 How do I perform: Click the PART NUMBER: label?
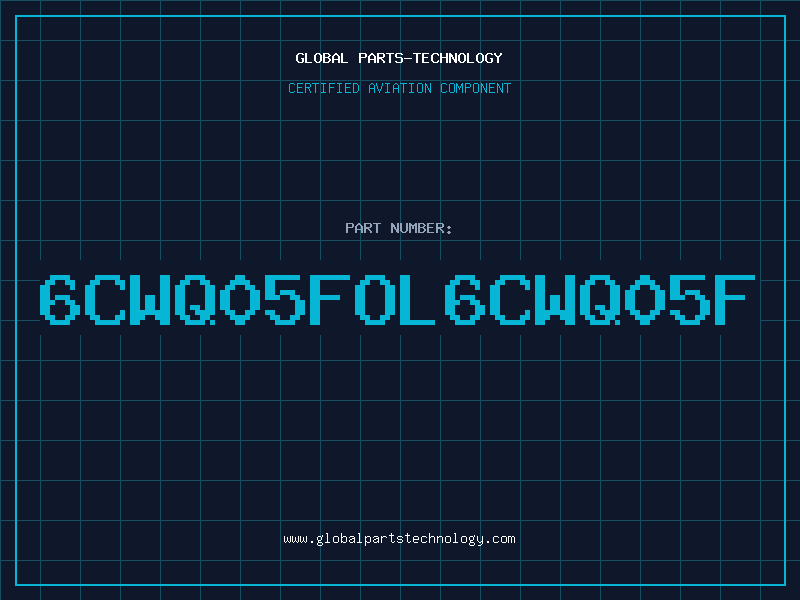tap(399, 228)
